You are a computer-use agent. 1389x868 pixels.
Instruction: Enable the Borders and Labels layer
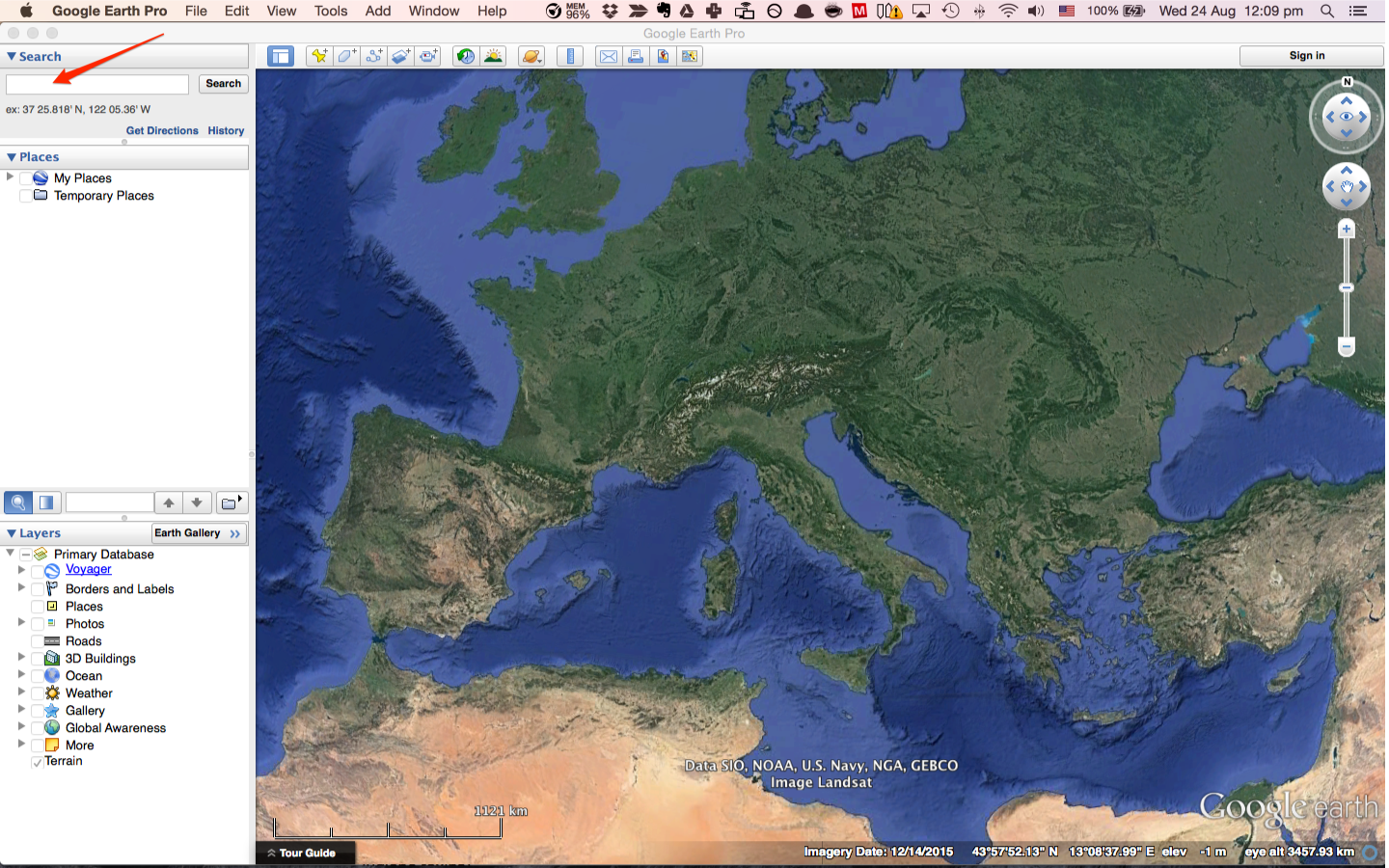pyautogui.click(x=38, y=589)
